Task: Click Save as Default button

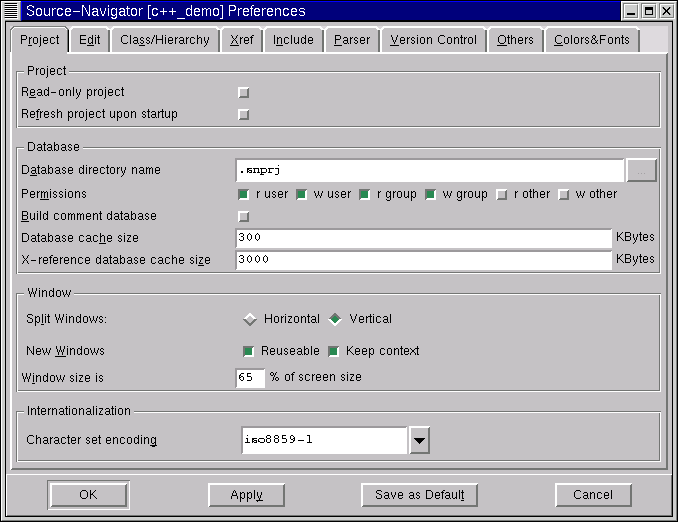Action: 419,495
